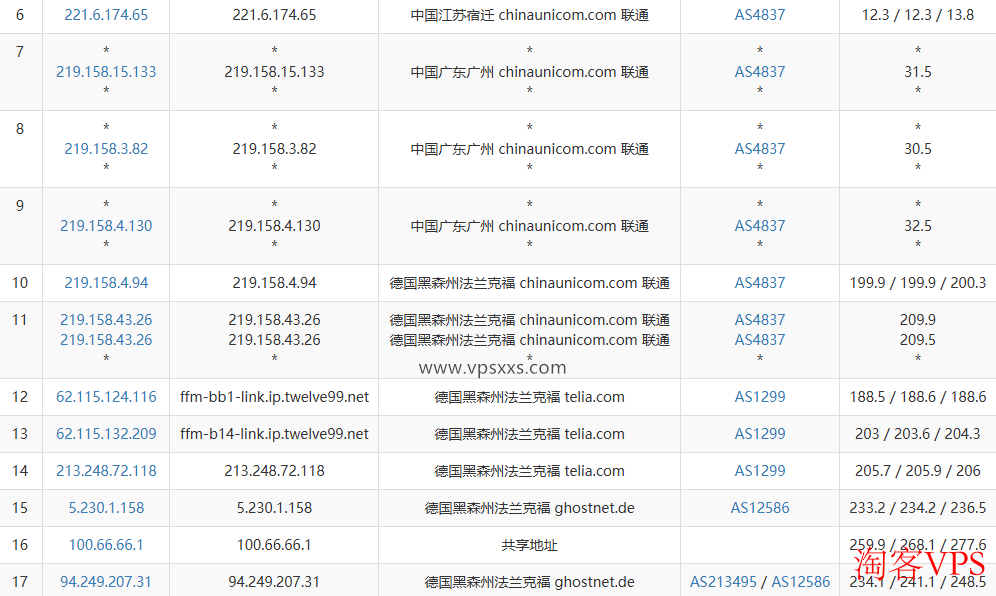
Task: Select the latency value 199.9 / 199.9 / 200.3
Action: click(918, 283)
